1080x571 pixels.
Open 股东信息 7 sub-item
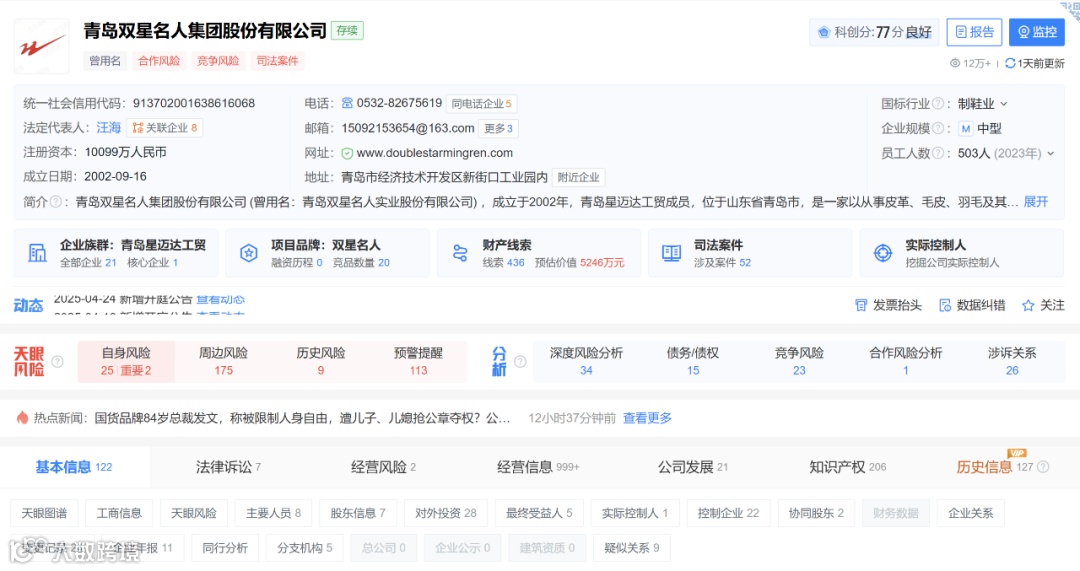pos(357,513)
